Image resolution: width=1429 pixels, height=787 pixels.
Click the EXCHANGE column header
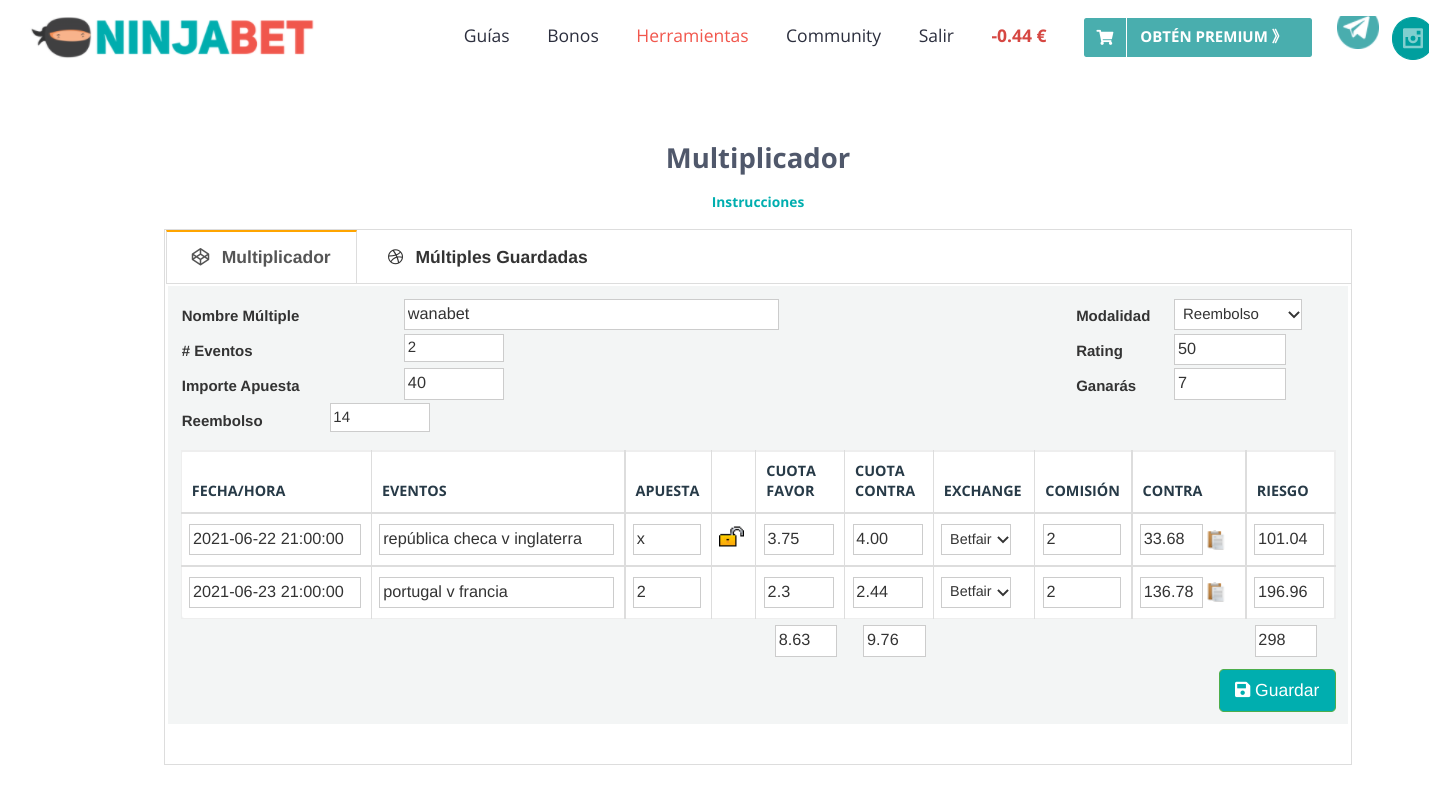click(983, 491)
